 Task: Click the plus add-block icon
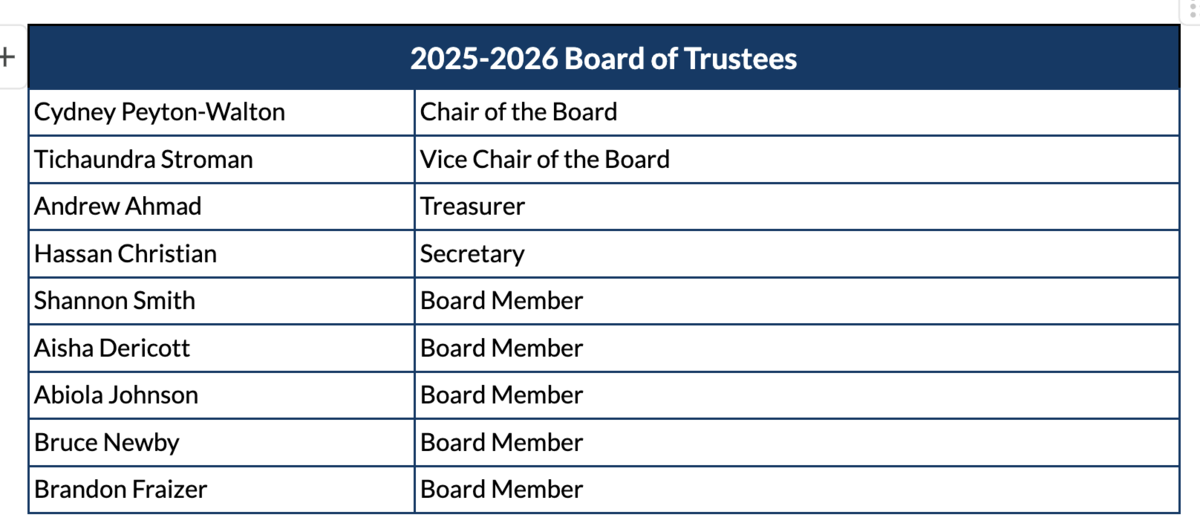8,57
